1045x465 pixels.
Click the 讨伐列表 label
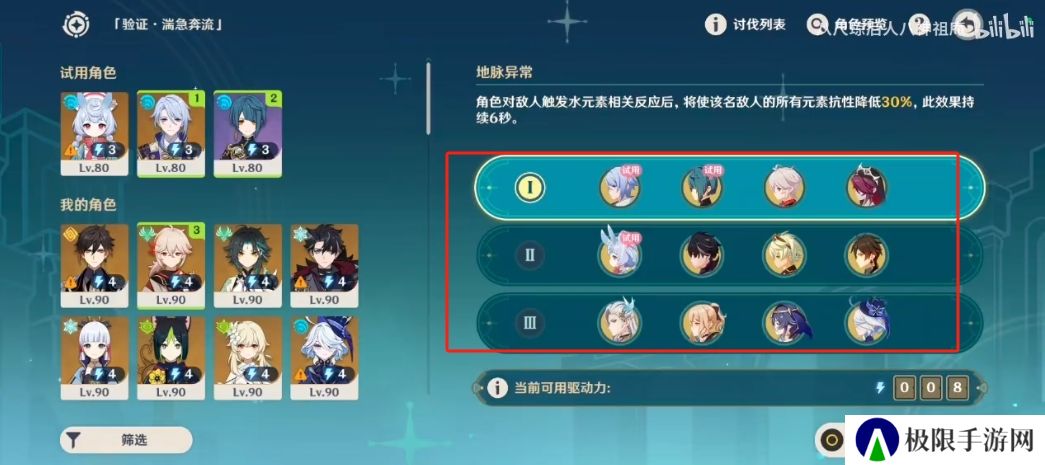759,25
